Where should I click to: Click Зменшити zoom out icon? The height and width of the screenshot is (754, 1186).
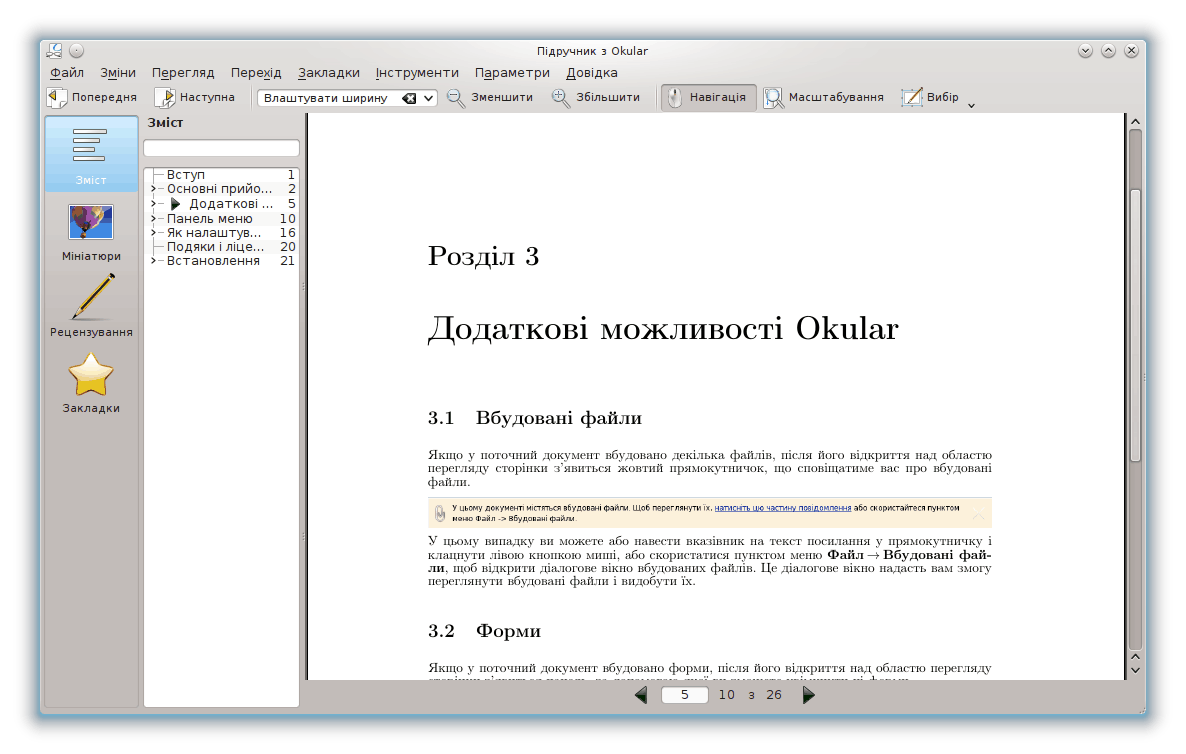456,98
